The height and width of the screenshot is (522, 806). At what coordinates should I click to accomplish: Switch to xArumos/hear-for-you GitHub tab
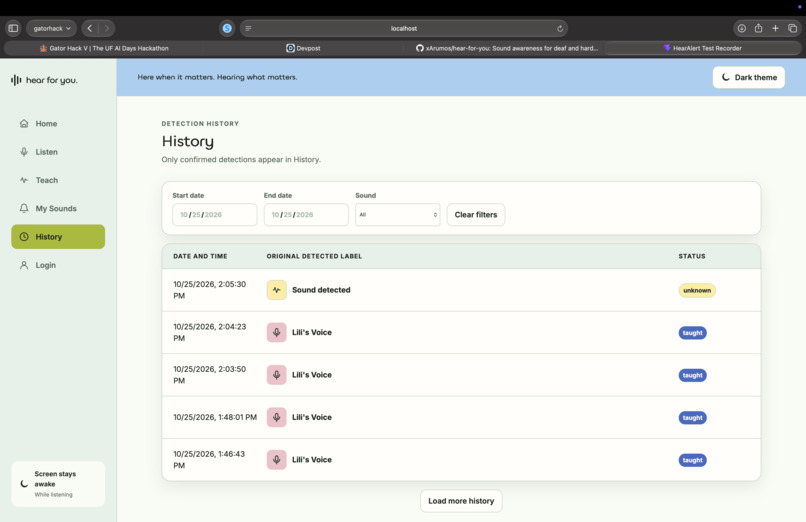[x=506, y=48]
